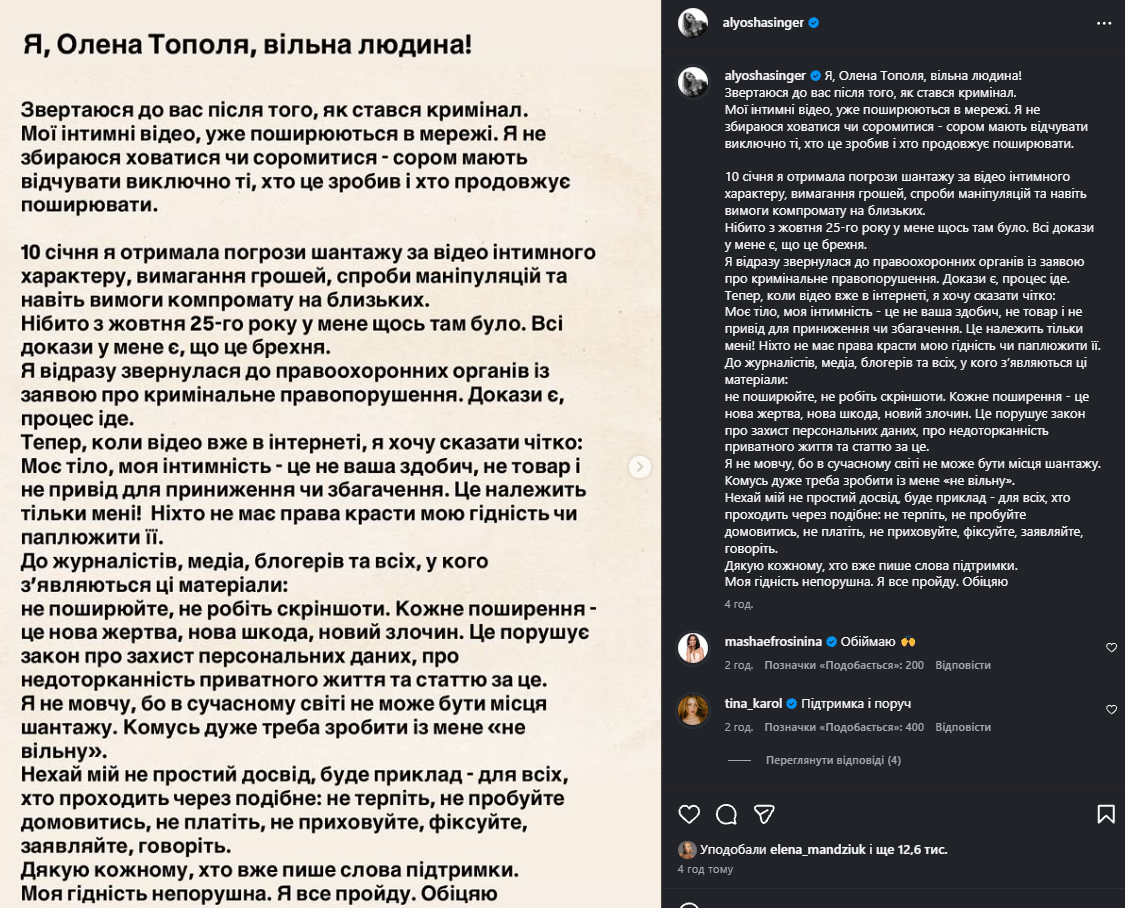
Task: Like tina_karol's comment heart
Action: click(1111, 710)
